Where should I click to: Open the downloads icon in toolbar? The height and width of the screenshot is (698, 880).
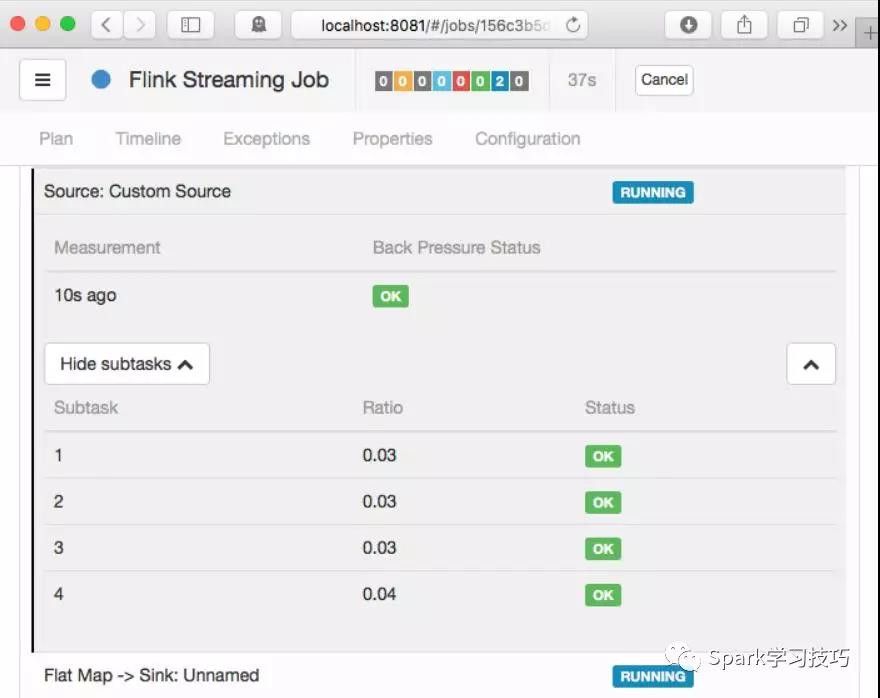coord(688,25)
